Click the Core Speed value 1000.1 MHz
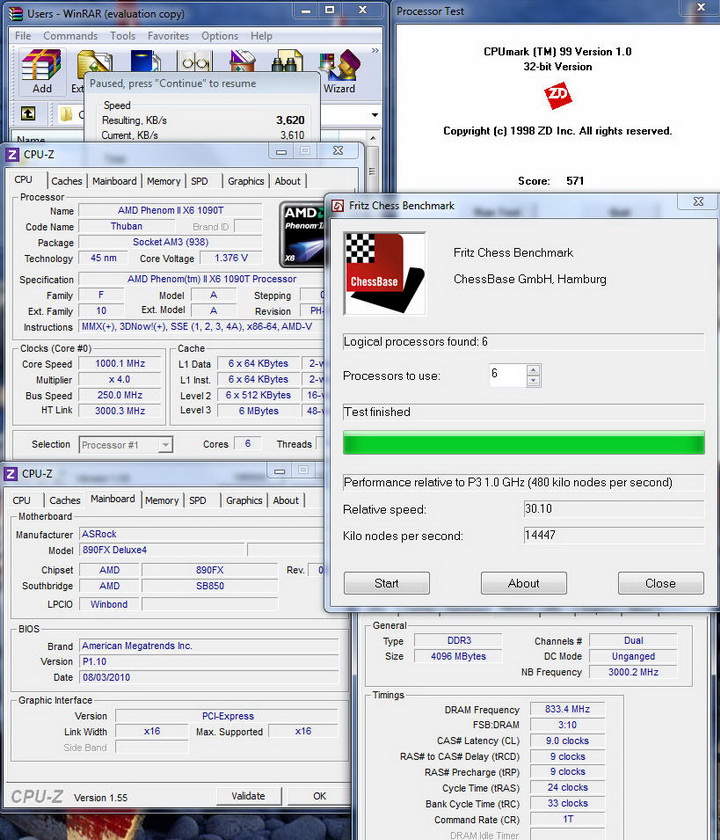This screenshot has width=720, height=840. (120, 363)
